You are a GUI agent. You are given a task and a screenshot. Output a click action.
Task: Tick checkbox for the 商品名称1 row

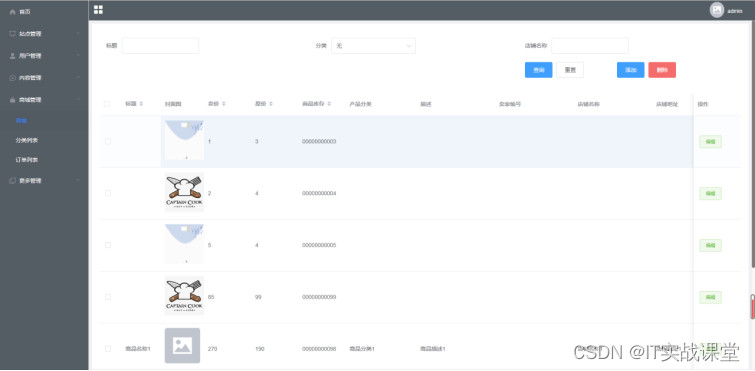pos(108,349)
